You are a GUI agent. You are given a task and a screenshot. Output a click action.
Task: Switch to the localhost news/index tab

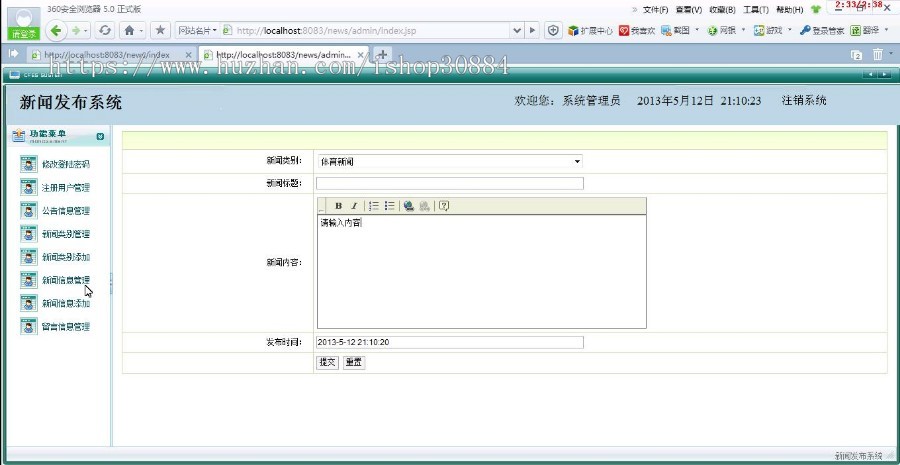pyautogui.click(x=106, y=55)
